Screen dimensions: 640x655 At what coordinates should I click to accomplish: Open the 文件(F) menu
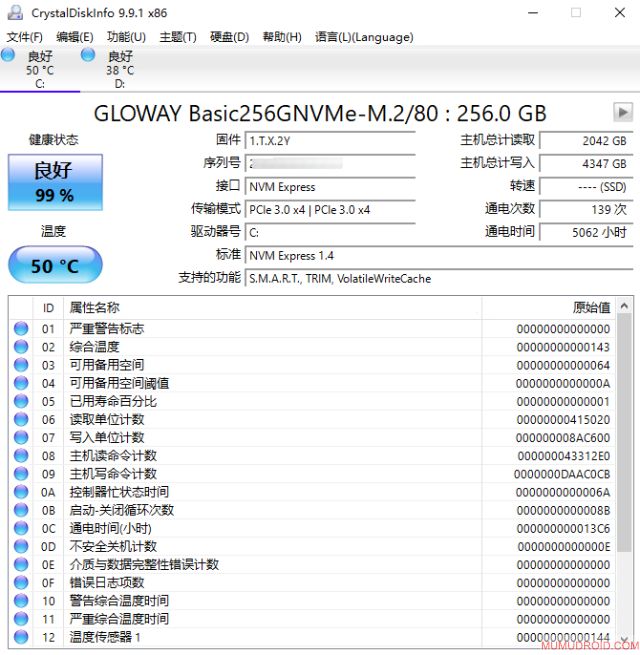click(24, 37)
